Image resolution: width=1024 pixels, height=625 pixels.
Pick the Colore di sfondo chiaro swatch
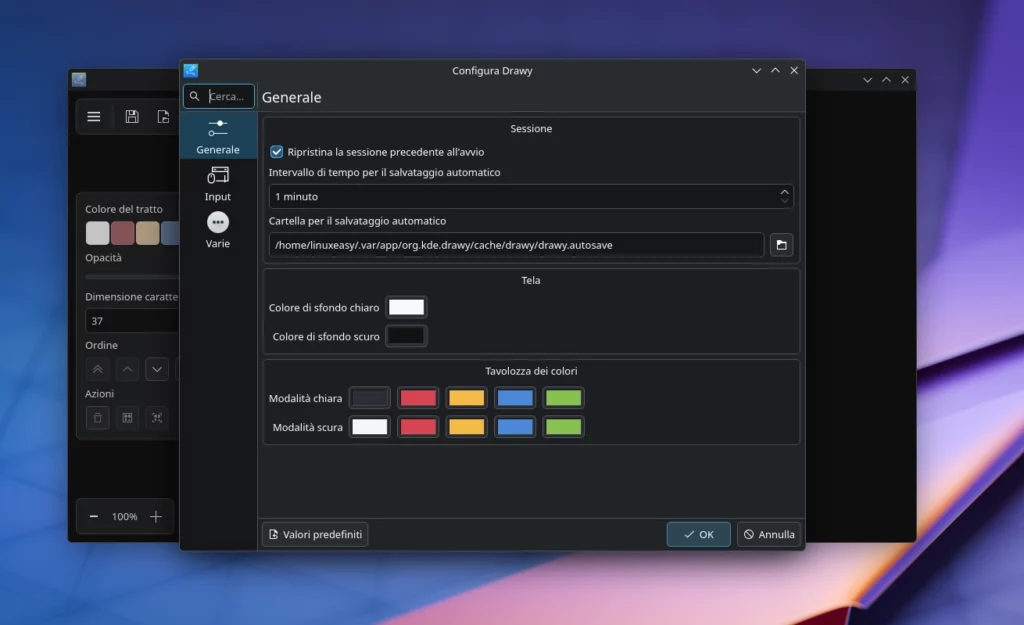click(406, 307)
